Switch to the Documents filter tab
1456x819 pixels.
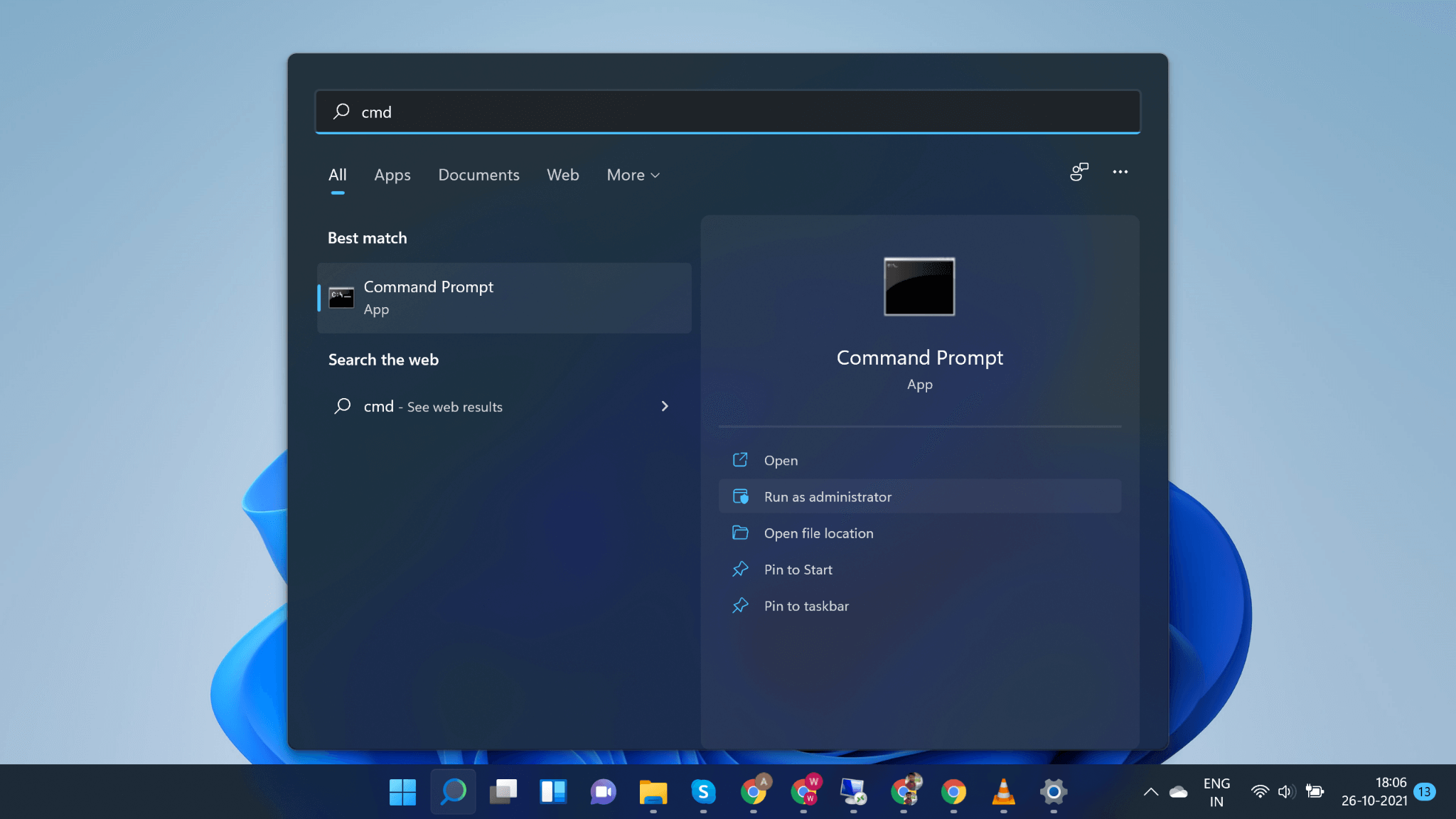(478, 175)
